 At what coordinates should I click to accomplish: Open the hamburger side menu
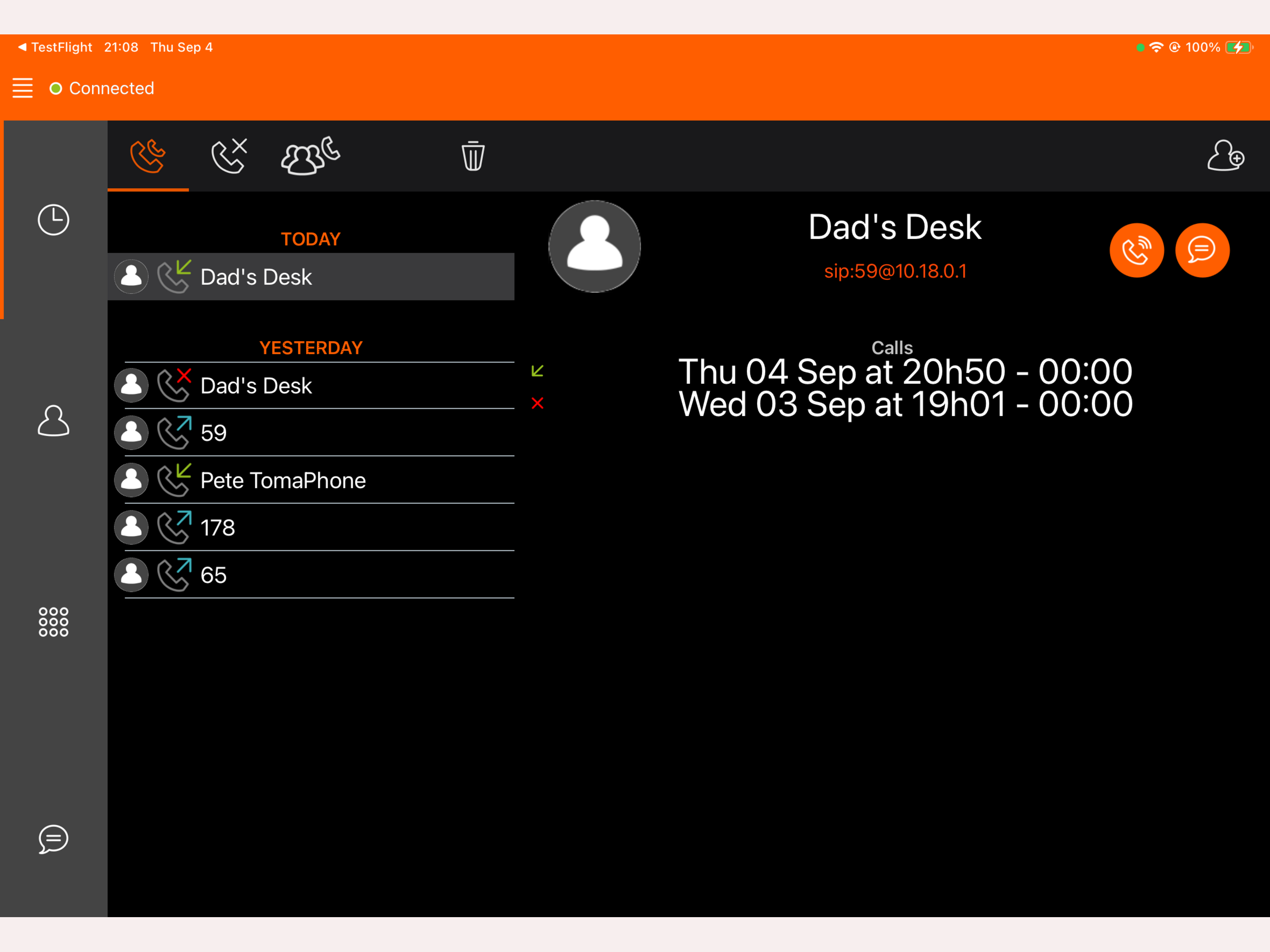pyautogui.click(x=22, y=88)
